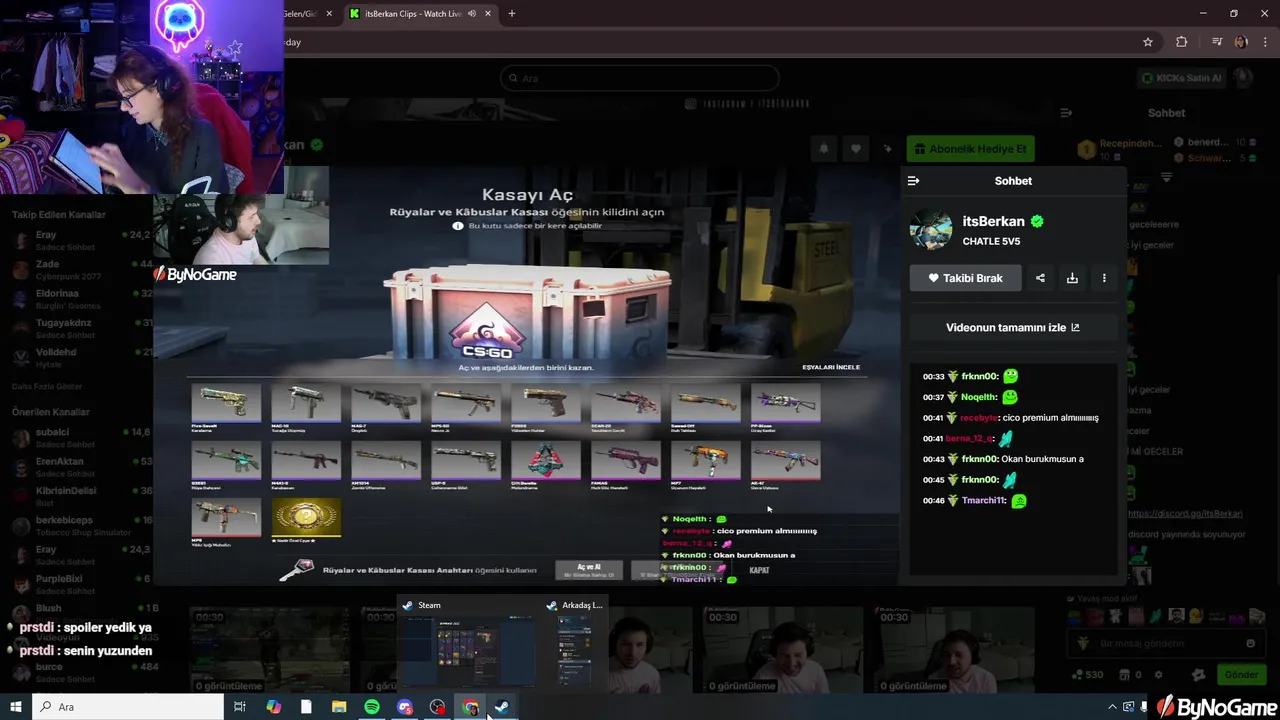Open the Arkadaş Listesi Steam window preview
The image size is (1280, 720).
(x=575, y=645)
